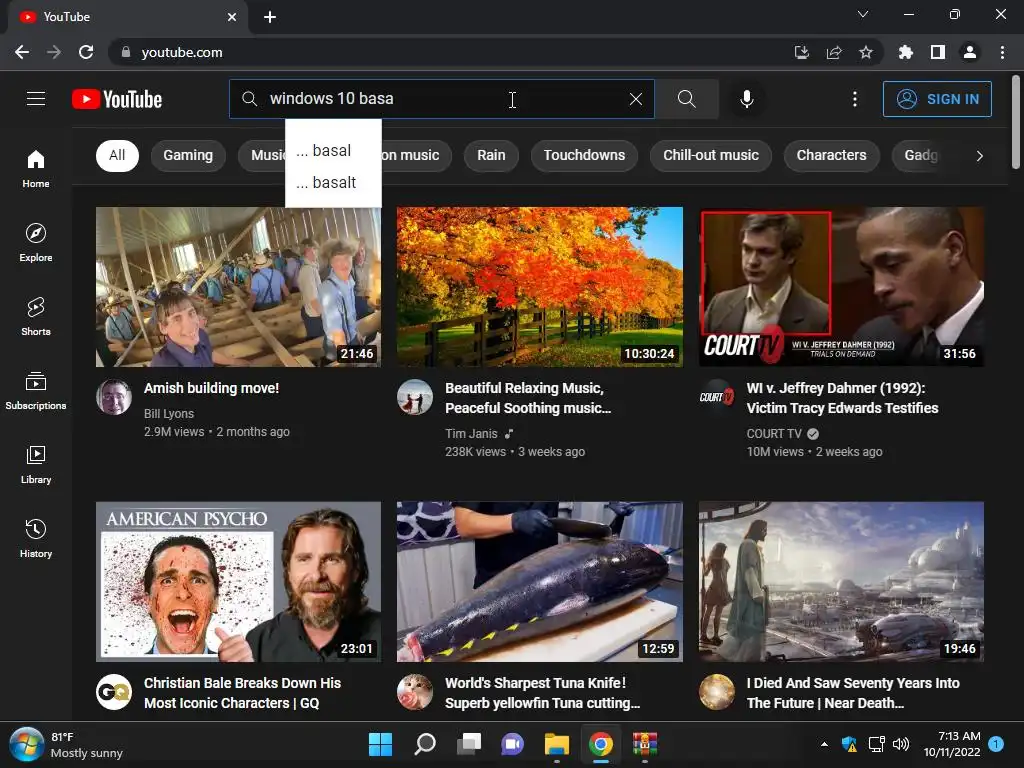
Task: Reload the page in Chrome
Action: pyautogui.click(x=86, y=52)
